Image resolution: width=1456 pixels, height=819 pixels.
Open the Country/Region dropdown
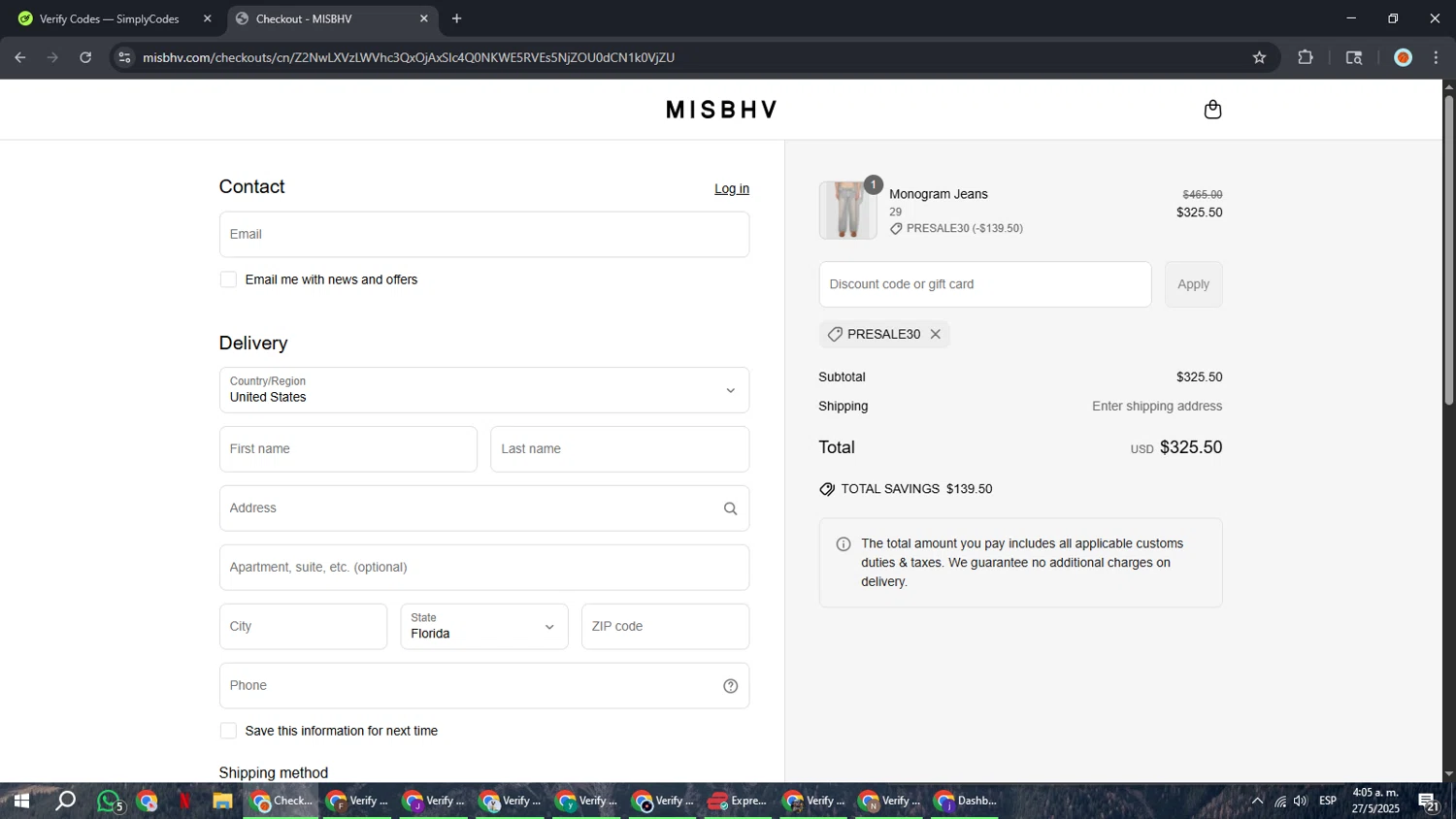click(483, 390)
